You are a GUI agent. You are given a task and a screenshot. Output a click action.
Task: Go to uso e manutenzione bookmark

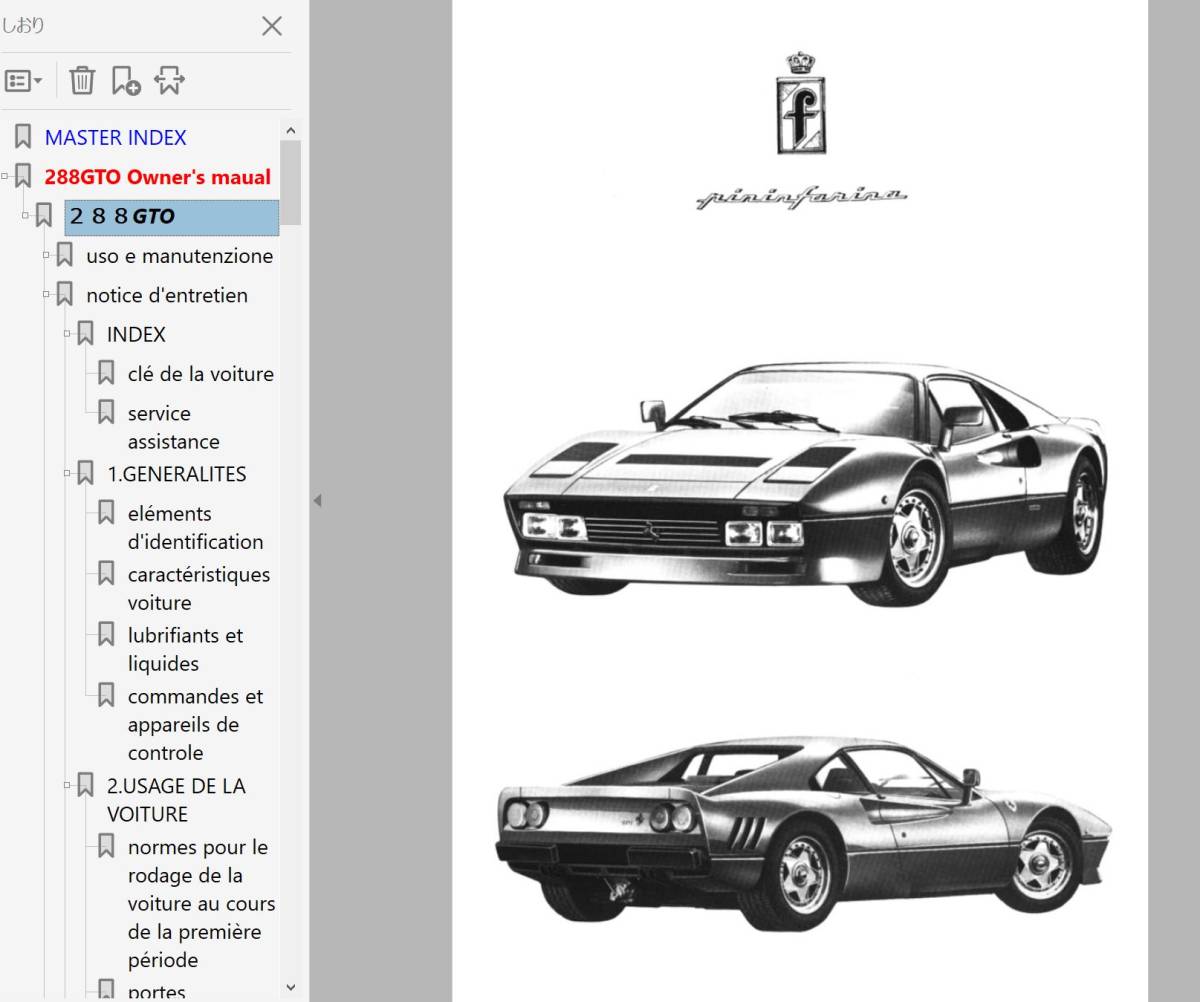point(180,255)
